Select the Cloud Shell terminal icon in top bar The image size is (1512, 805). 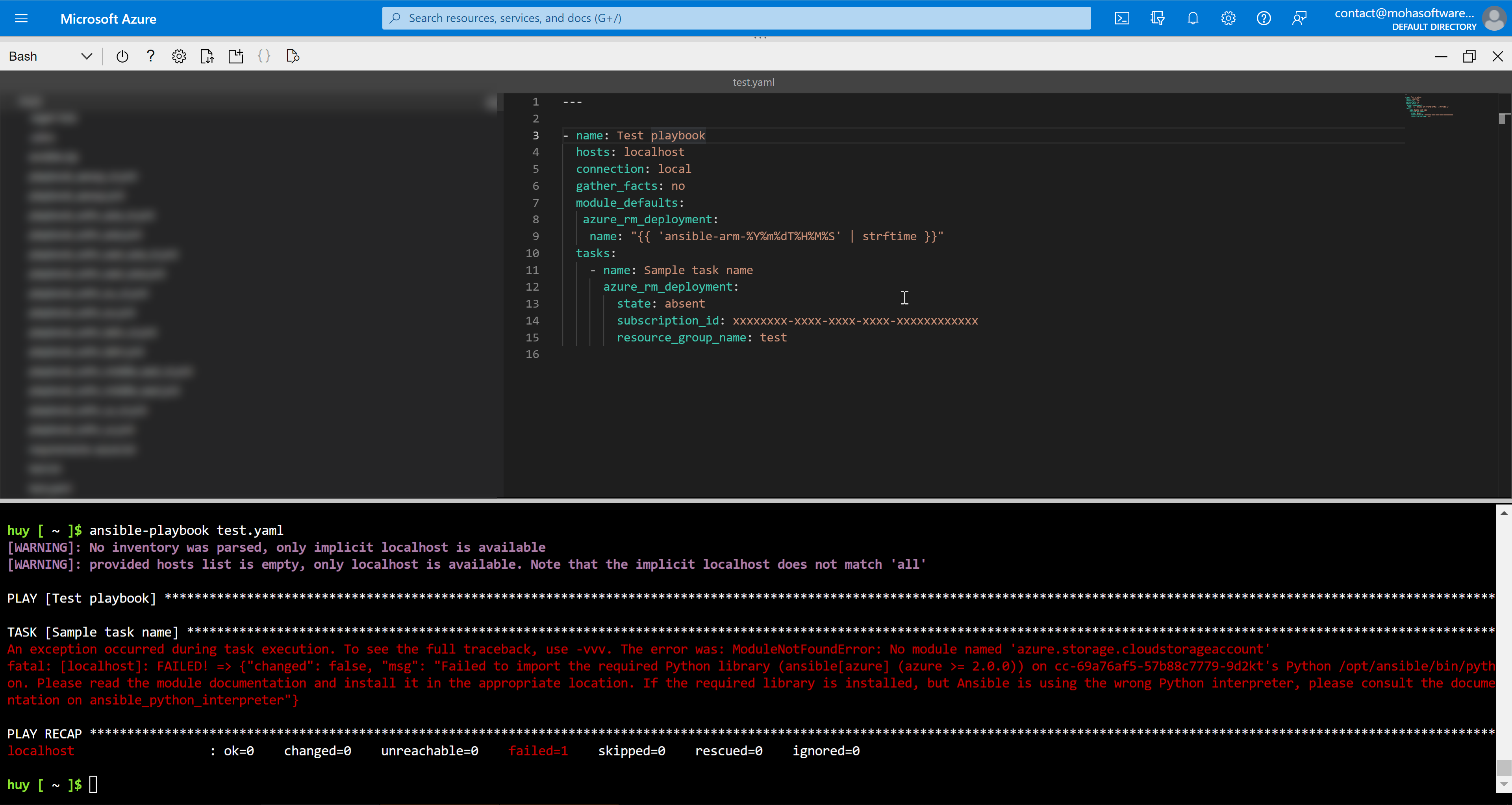pyautogui.click(x=1122, y=18)
